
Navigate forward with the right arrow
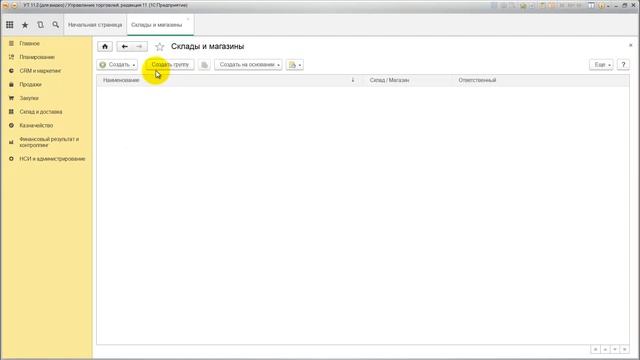pyautogui.click(x=139, y=47)
